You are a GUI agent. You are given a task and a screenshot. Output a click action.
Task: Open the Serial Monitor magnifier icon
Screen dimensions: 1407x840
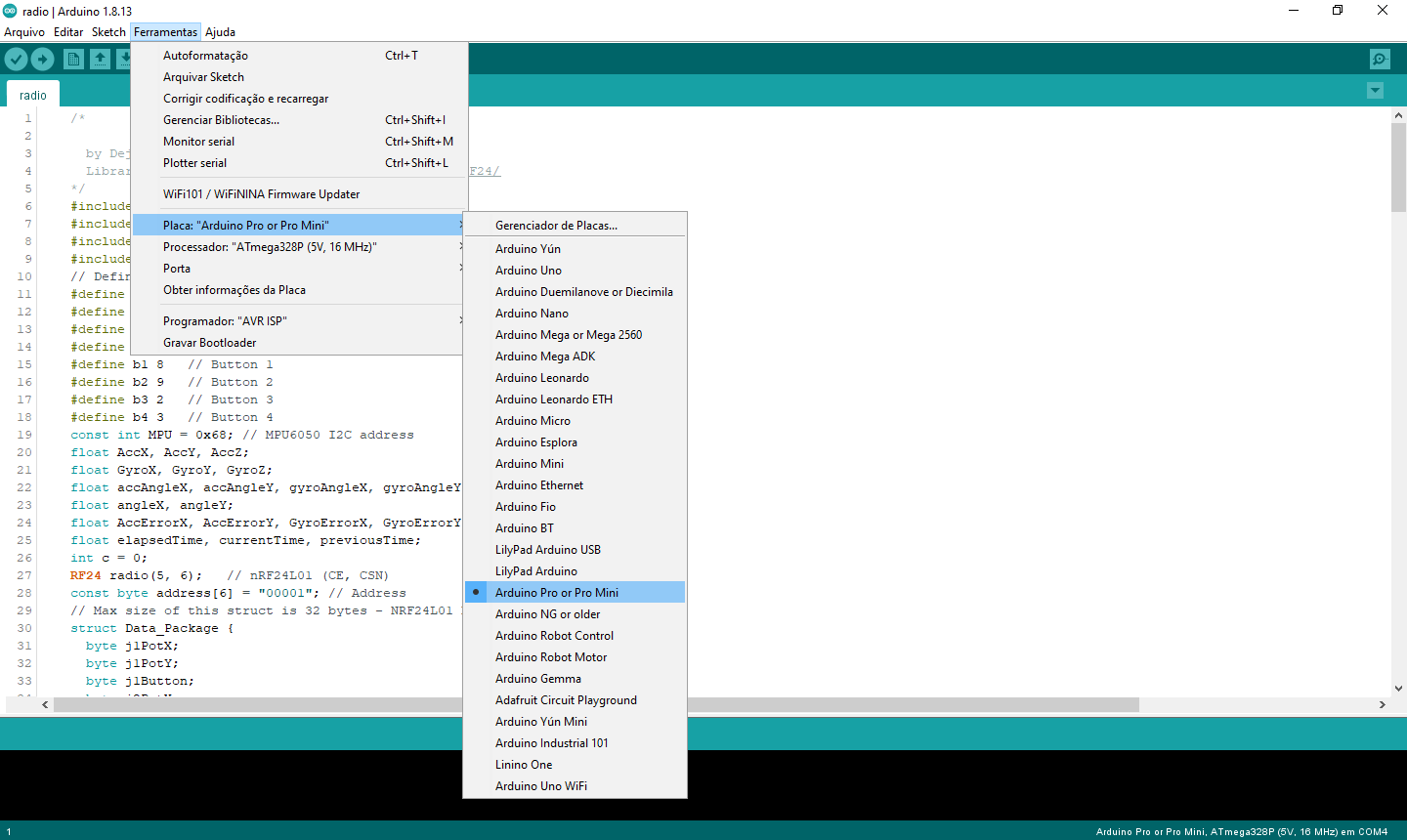pos(1379,60)
